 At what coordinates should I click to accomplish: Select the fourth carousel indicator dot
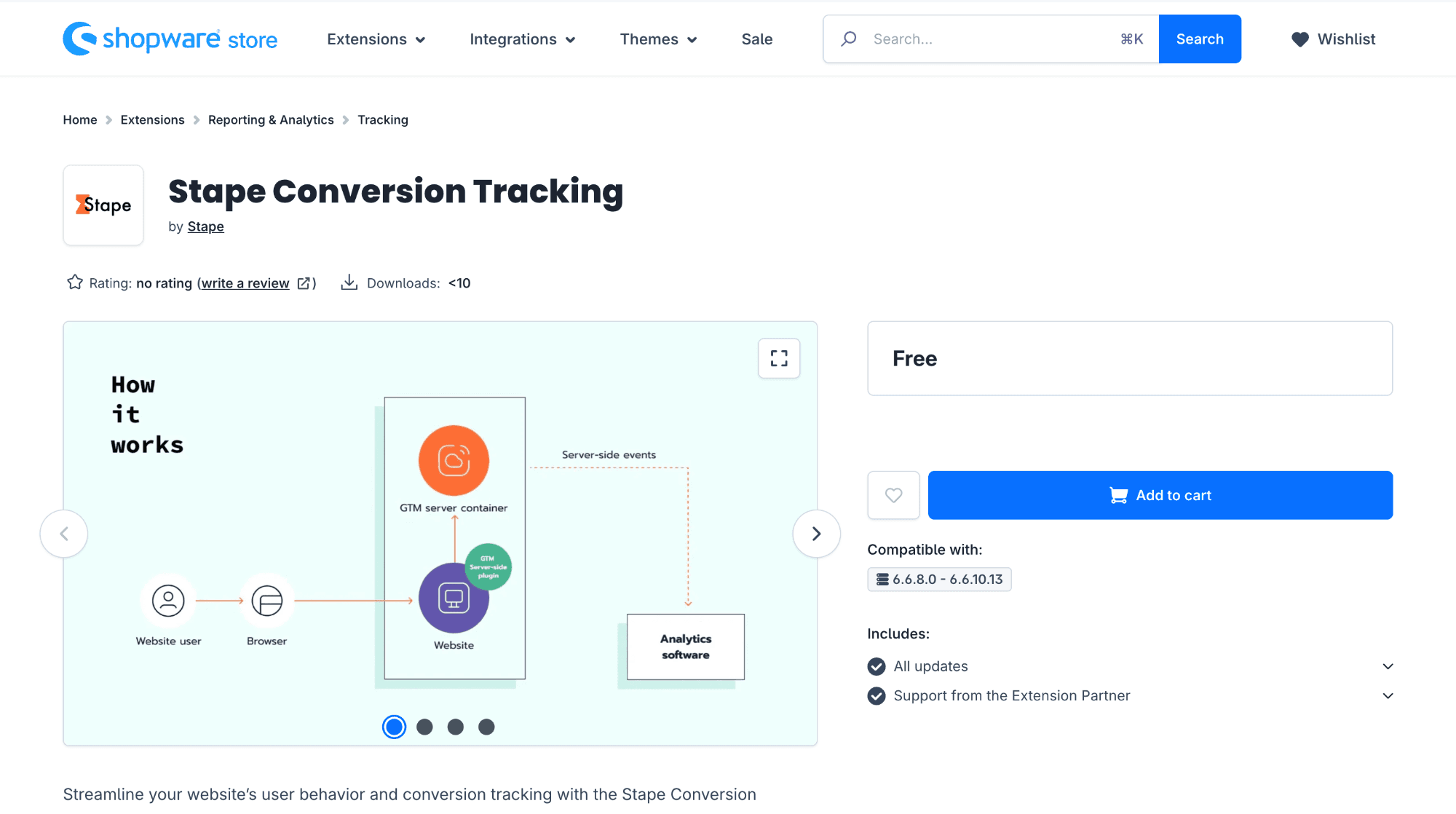click(486, 726)
